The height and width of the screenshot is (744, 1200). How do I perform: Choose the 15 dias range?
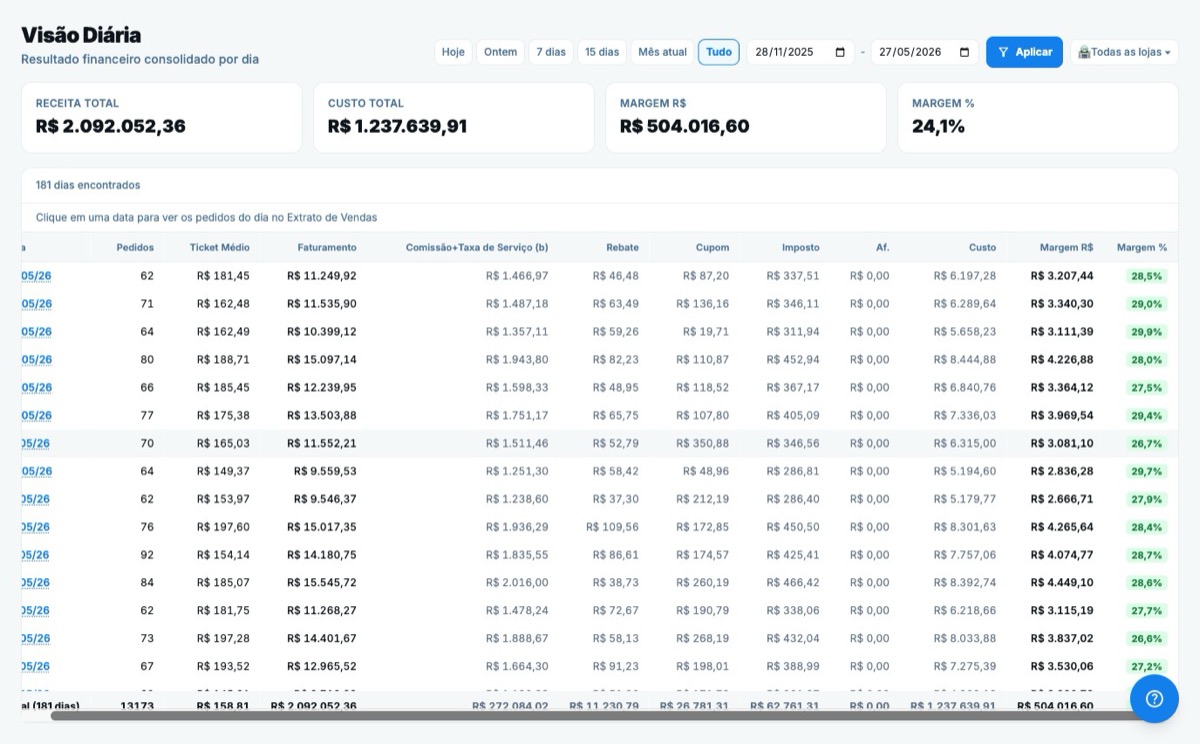pos(602,52)
